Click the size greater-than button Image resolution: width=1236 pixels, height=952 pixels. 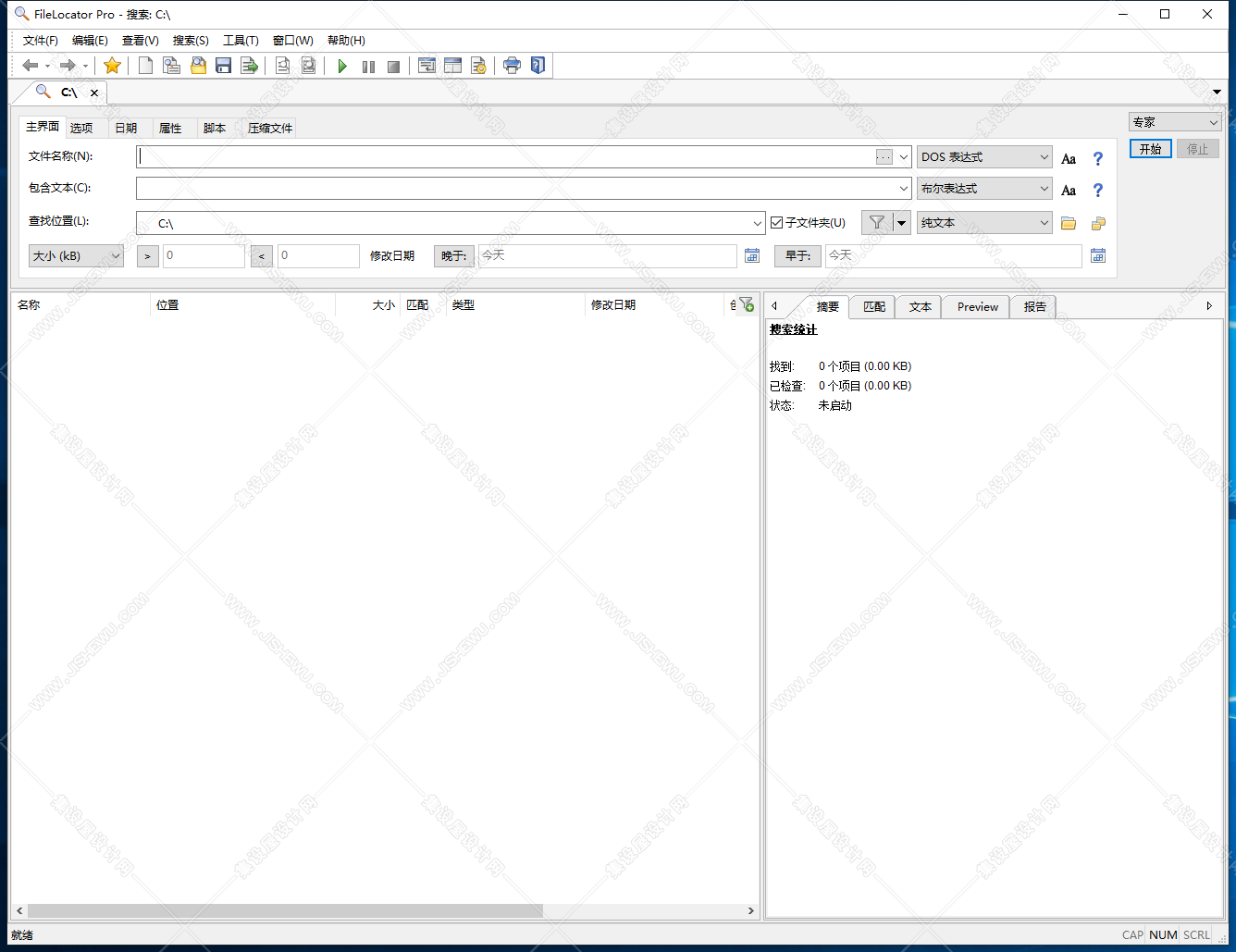(x=148, y=256)
